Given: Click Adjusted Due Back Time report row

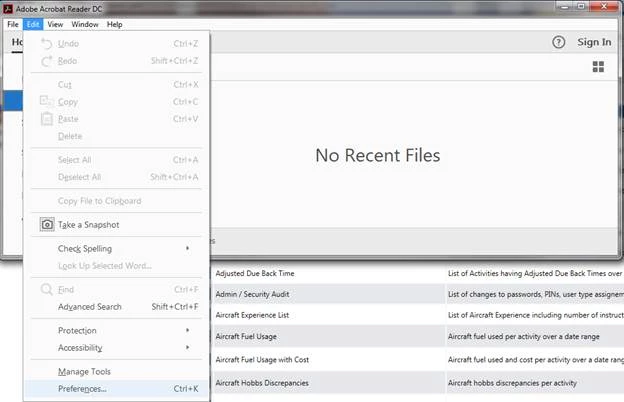Looking at the screenshot, I should (x=255, y=273).
